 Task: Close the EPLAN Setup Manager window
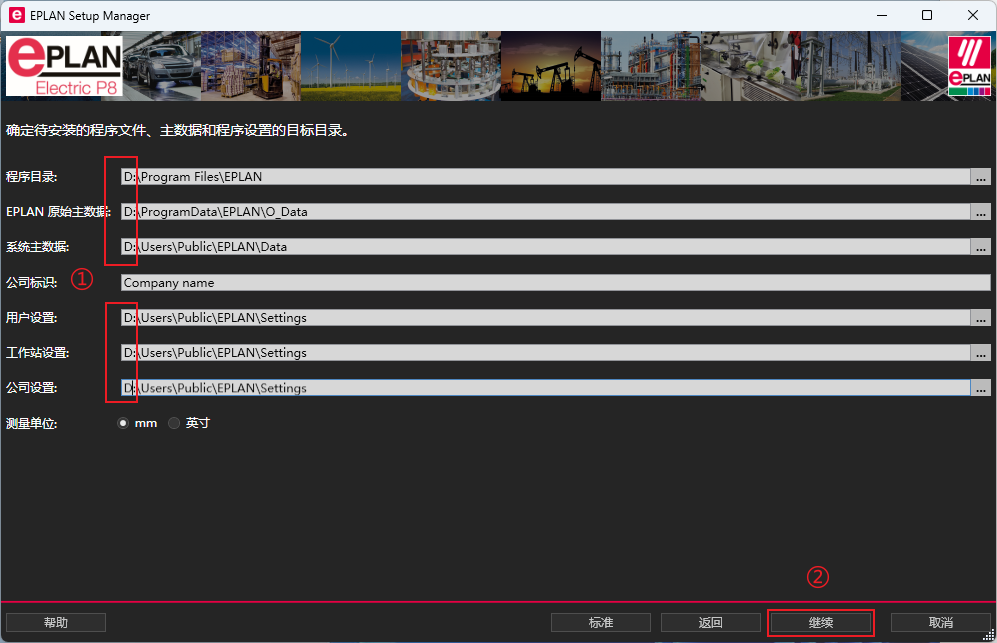click(x=973, y=15)
